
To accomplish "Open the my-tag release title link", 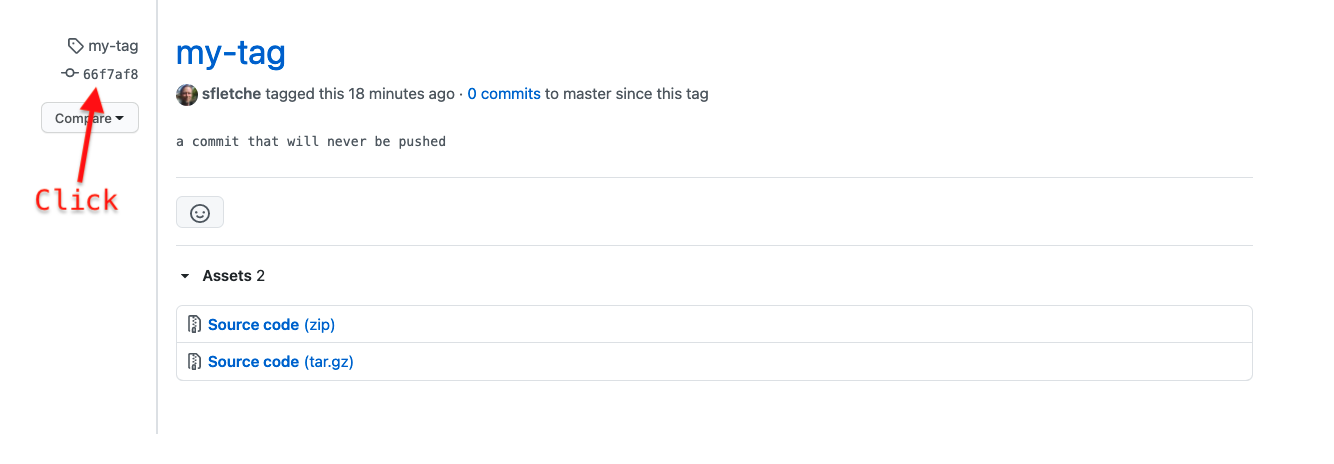I will (x=231, y=53).
